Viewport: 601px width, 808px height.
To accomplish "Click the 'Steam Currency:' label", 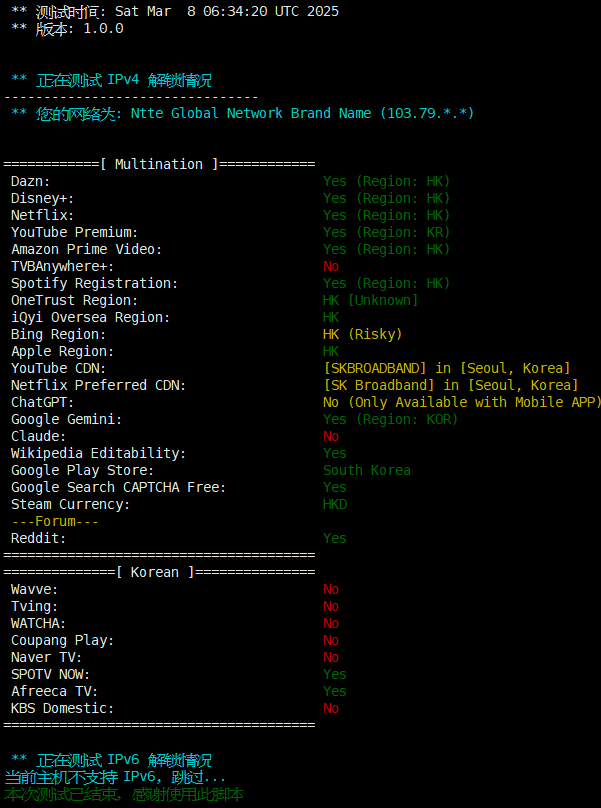I will pos(71,504).
